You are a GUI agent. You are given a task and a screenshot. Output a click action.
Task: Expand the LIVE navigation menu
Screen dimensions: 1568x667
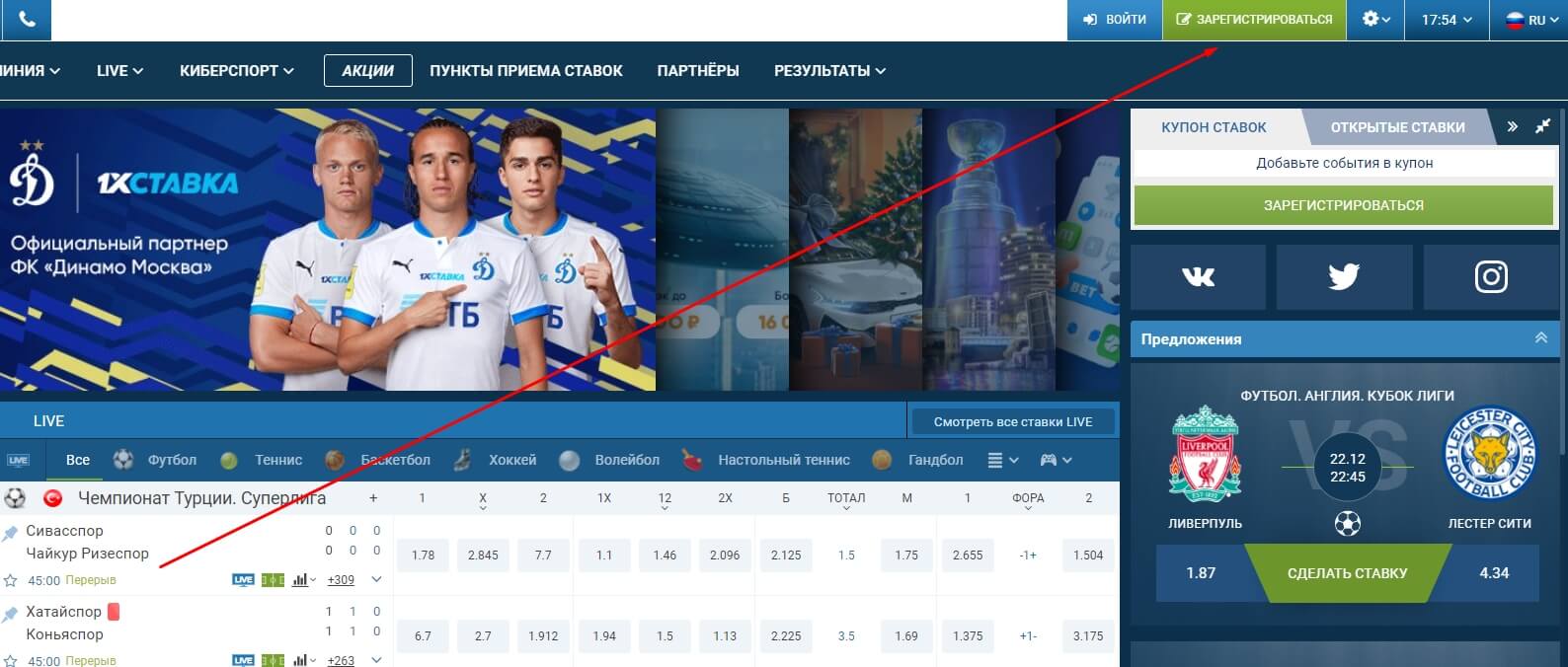(119, 71)
